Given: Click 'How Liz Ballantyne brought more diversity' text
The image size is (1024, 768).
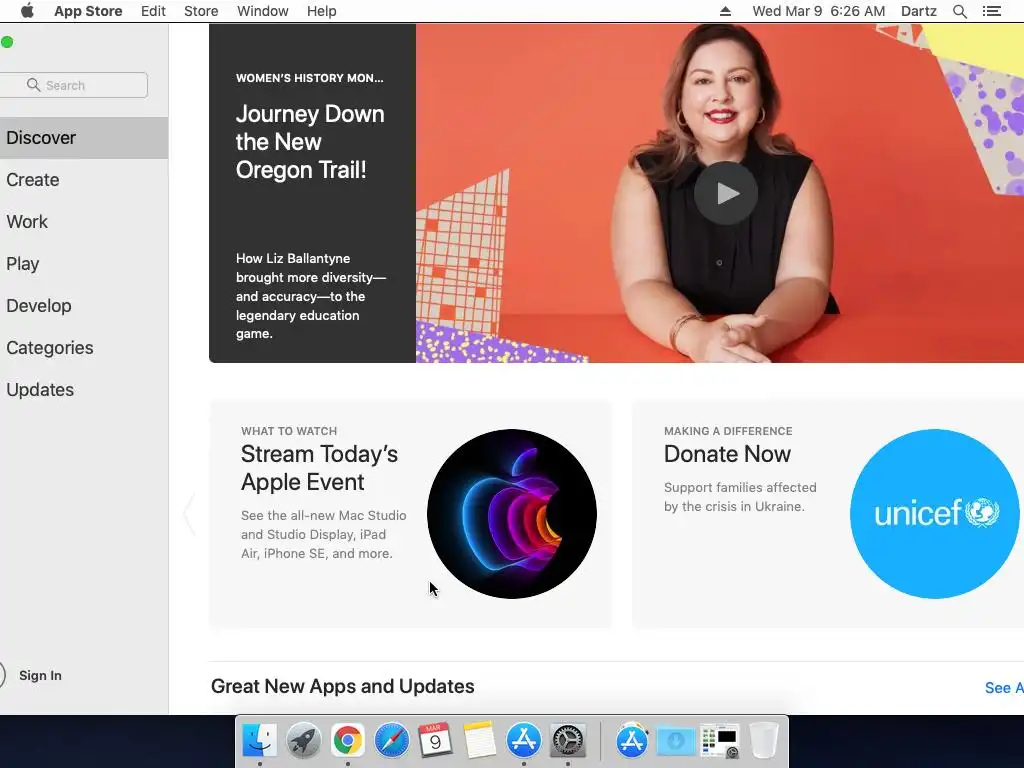Looking at the screenshot, I should coord(311,296).
